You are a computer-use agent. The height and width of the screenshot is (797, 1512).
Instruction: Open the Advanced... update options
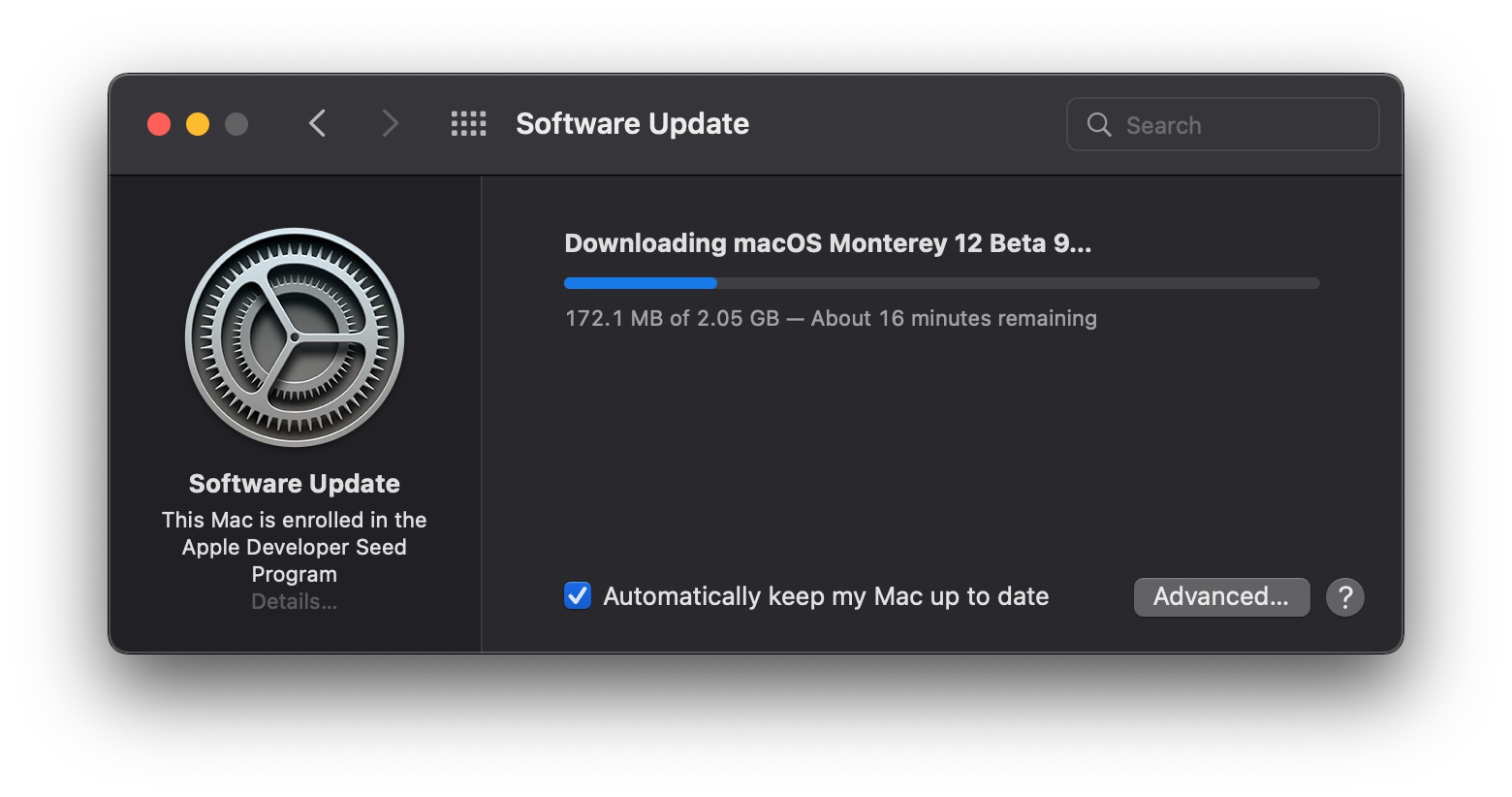click(x=1221, y=597)
